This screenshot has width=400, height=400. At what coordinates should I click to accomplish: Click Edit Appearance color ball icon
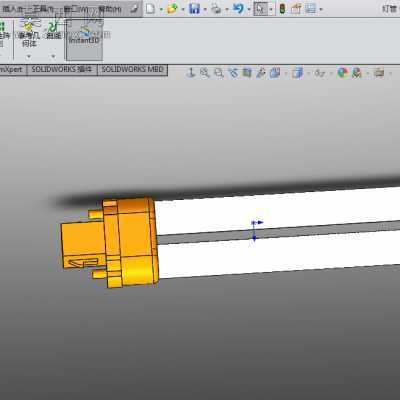click(x=342, y=72)
